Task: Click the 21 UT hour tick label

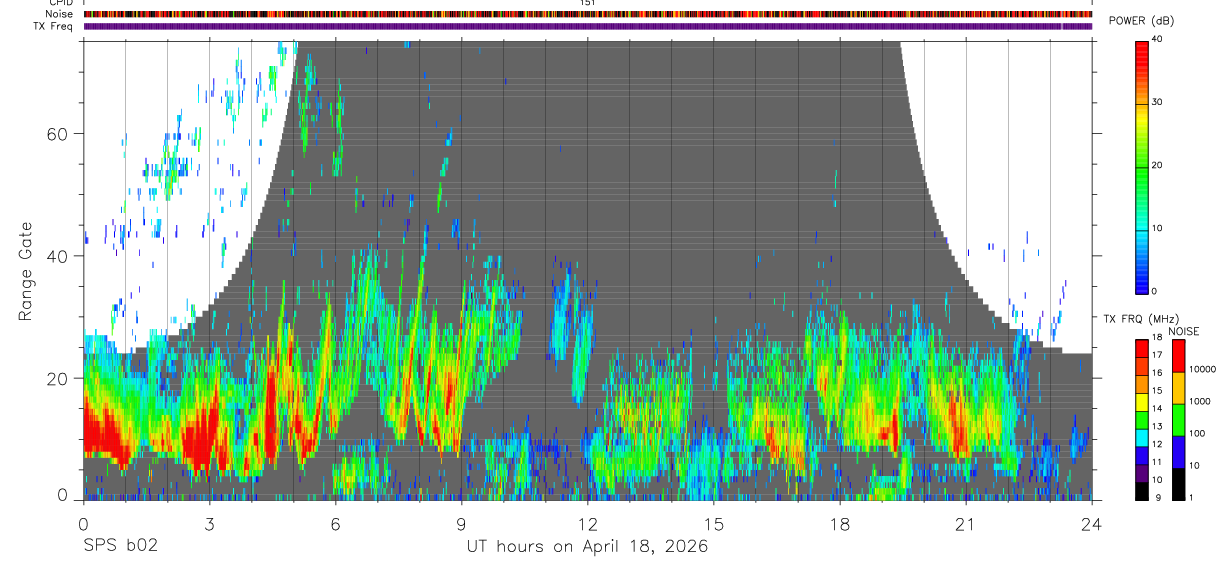Action: click(x=965, y=523)
